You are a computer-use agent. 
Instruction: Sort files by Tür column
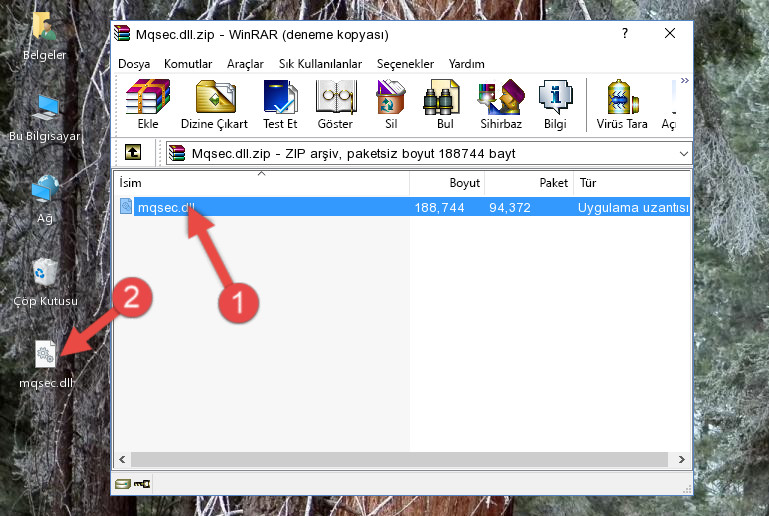632,183
